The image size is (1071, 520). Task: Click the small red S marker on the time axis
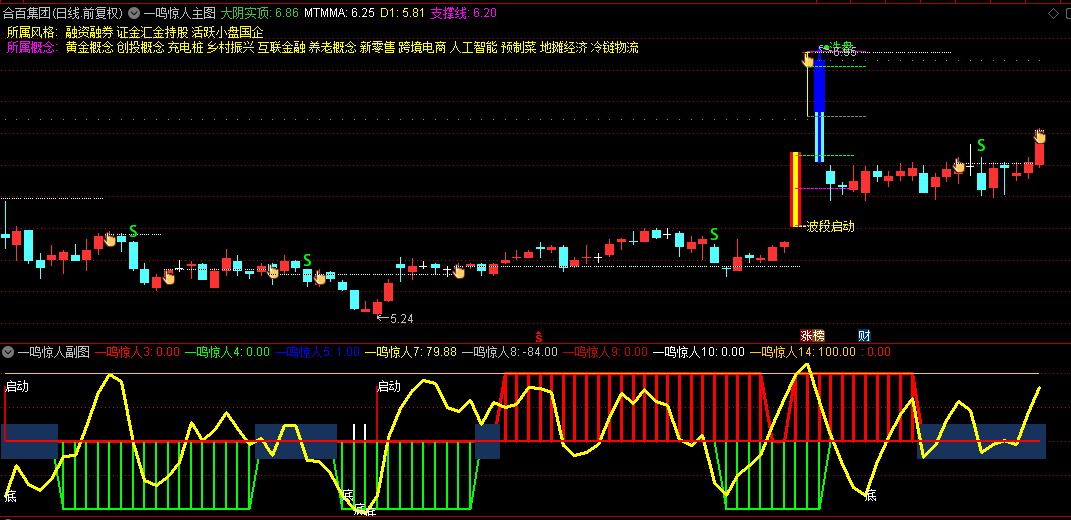(538, 336)
